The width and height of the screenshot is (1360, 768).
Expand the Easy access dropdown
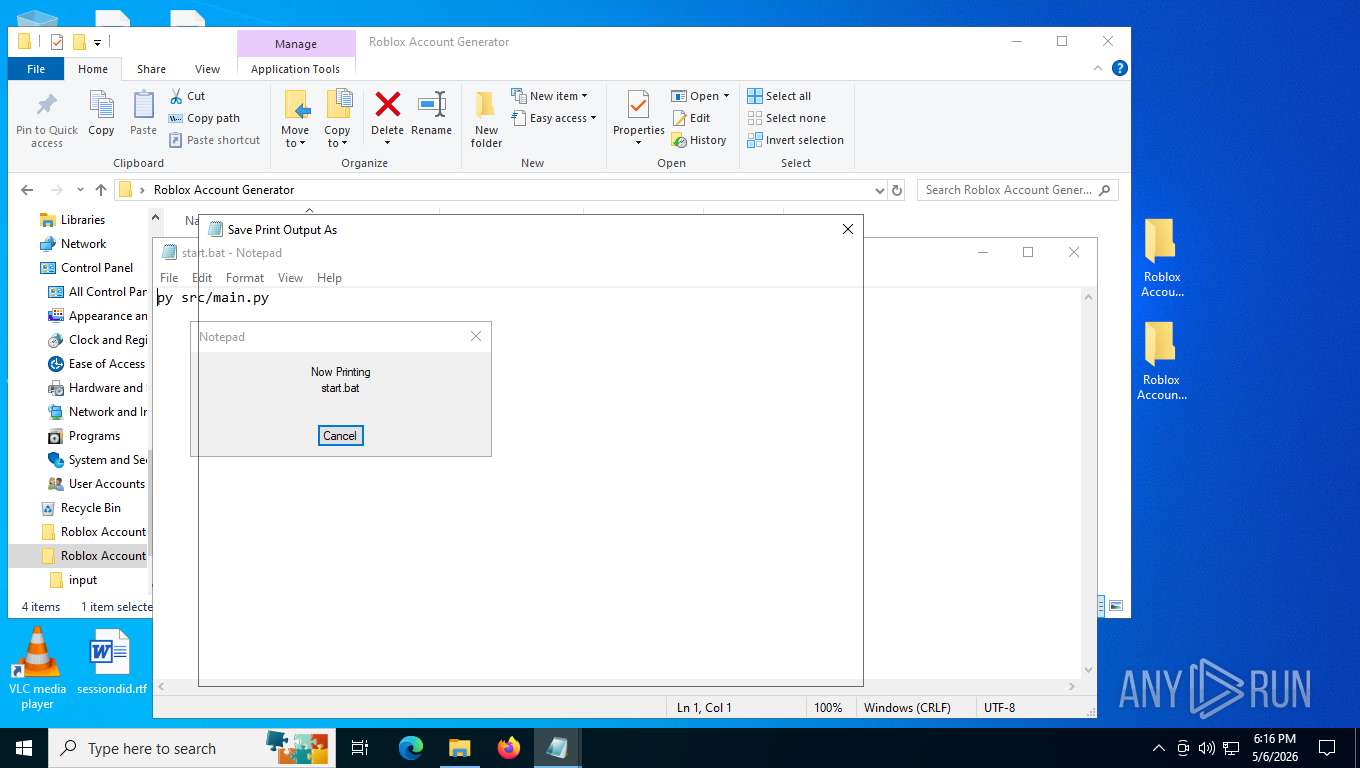click(x=553, y=118)
